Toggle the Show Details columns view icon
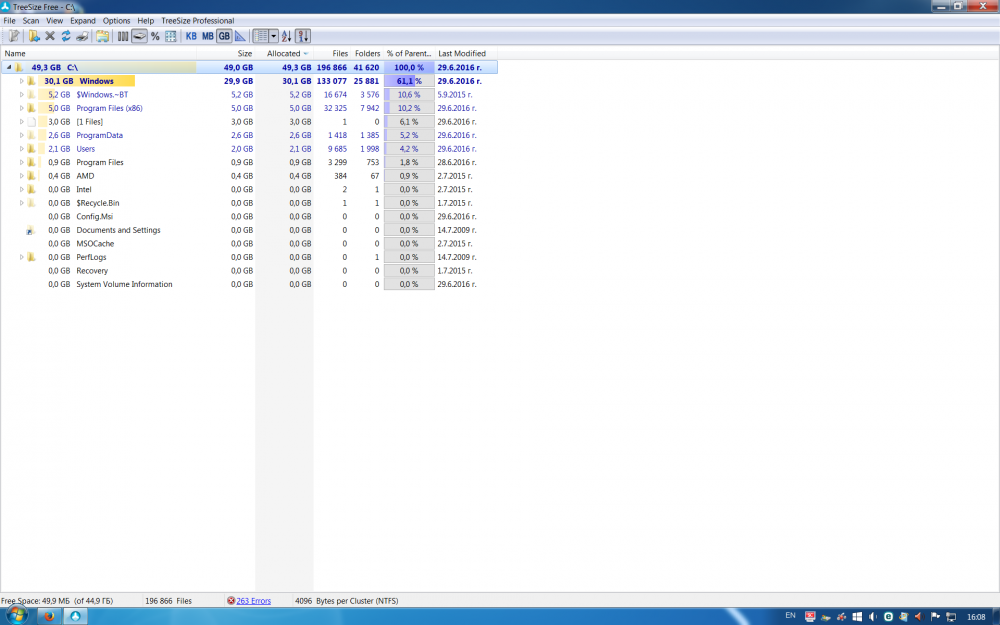 tap(260, 36)
